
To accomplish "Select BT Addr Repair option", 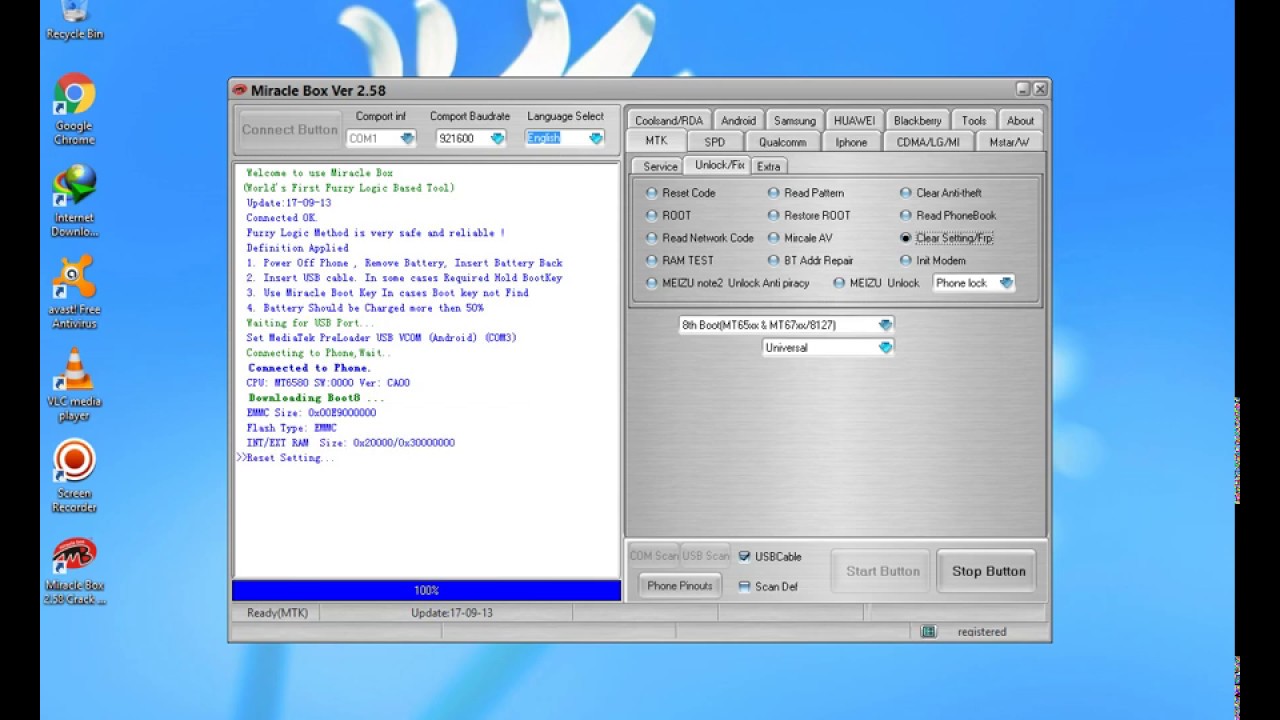I will 811,260.
